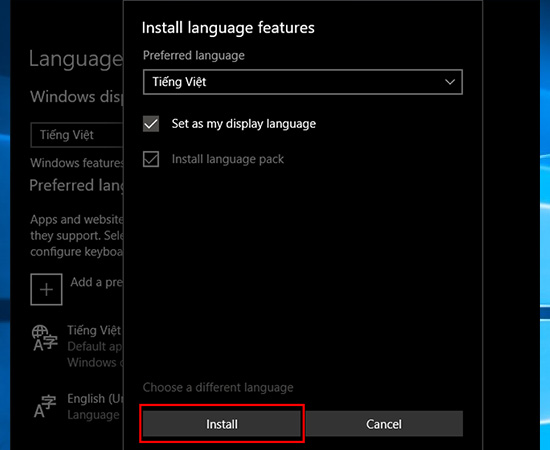Click the English entry in the preferred languages list
The image size is (550, 450).
click(77, 407)
